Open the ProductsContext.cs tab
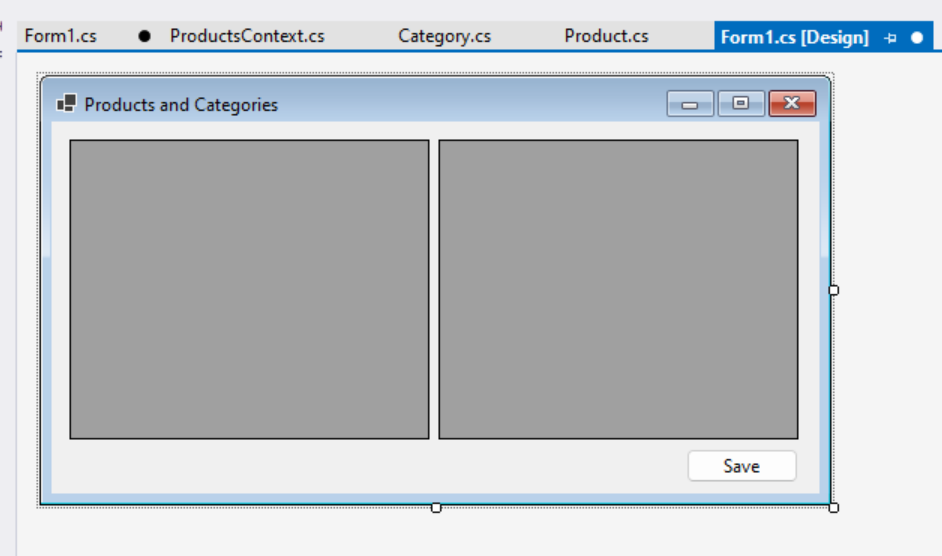Image resolution: width=942 pixels, height=556 pixels. click(247, 37)
